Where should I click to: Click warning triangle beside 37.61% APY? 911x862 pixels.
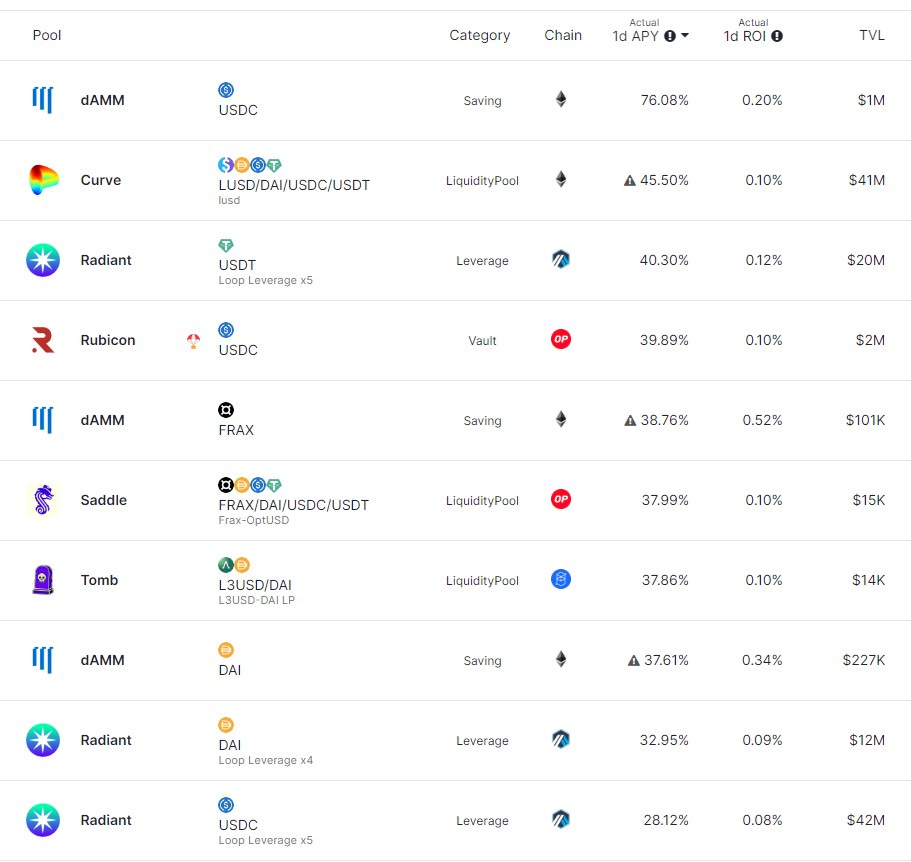(x=634, y=660)
